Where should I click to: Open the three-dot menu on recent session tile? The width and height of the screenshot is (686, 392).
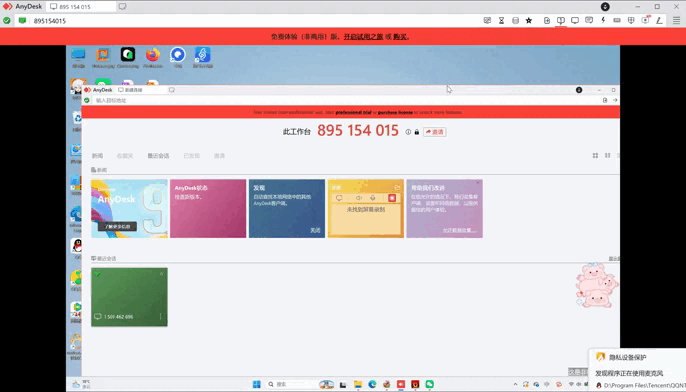click(161, 316)
